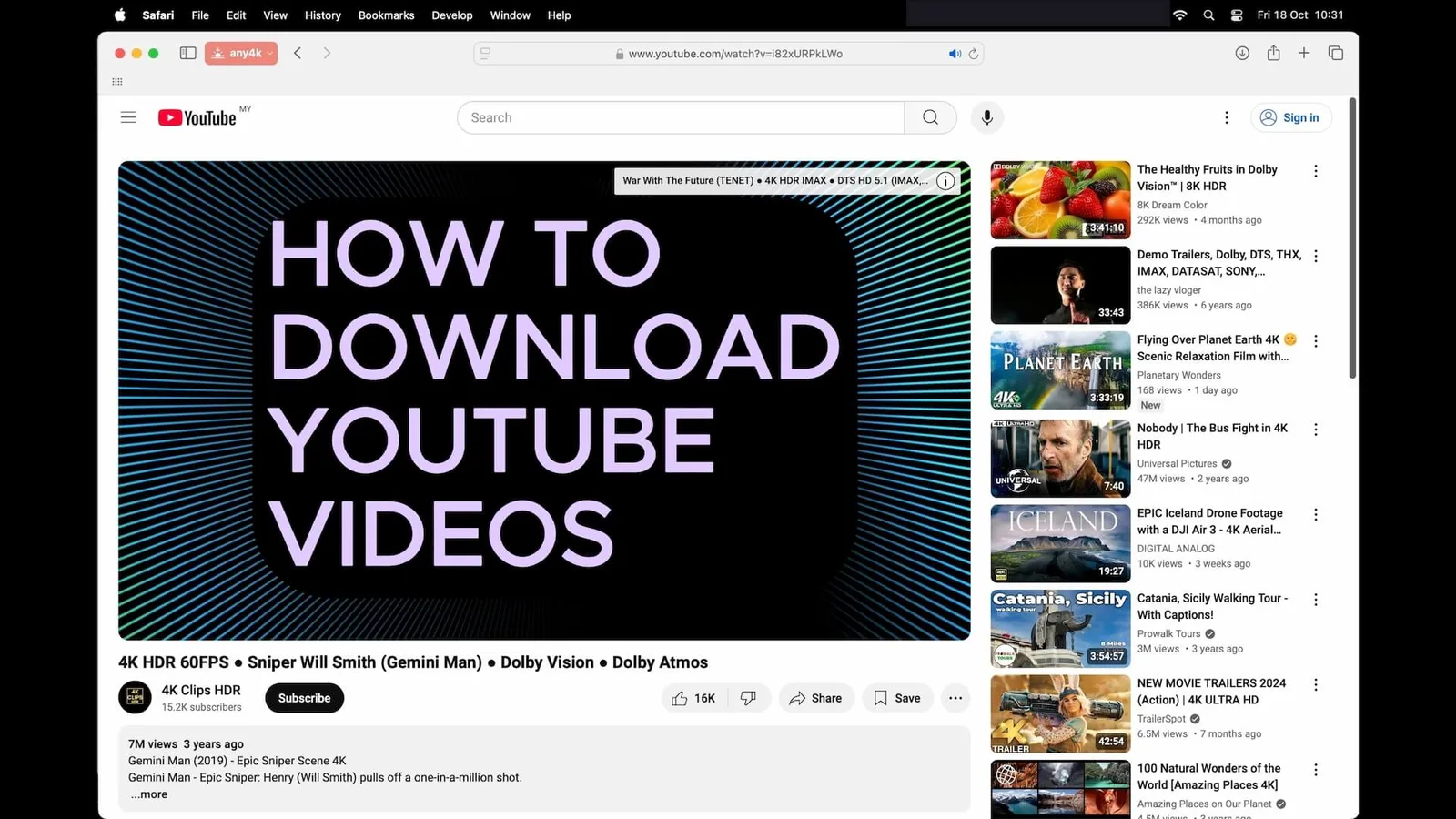
Task: Open options for Catania Sicily Walking Tour
Action: click(1315, 600)
